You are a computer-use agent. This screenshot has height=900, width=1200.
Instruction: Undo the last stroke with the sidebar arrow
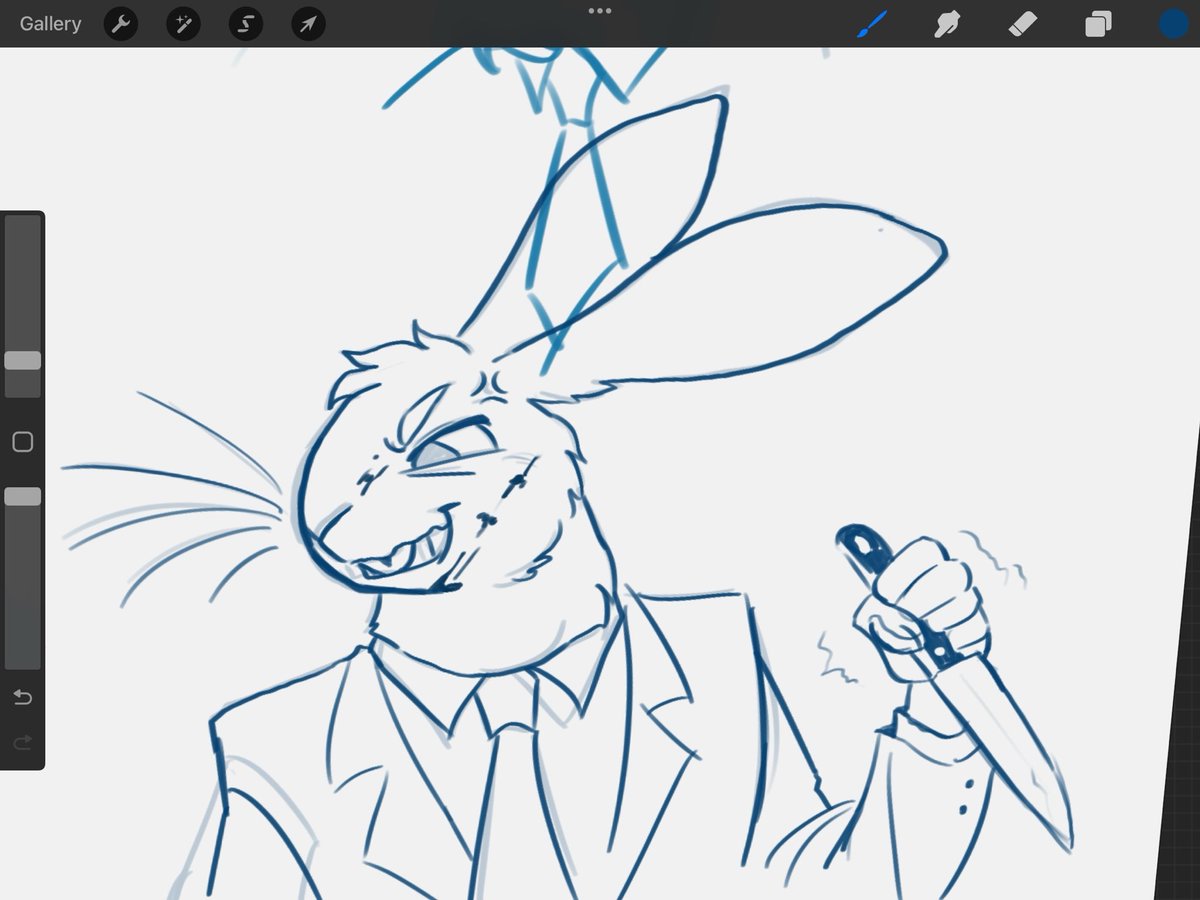(x=22, y=698)
